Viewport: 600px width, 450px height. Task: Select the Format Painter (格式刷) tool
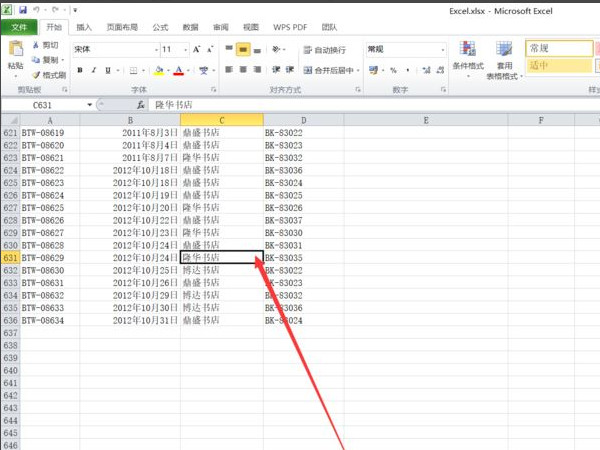[x=37, y=75]
